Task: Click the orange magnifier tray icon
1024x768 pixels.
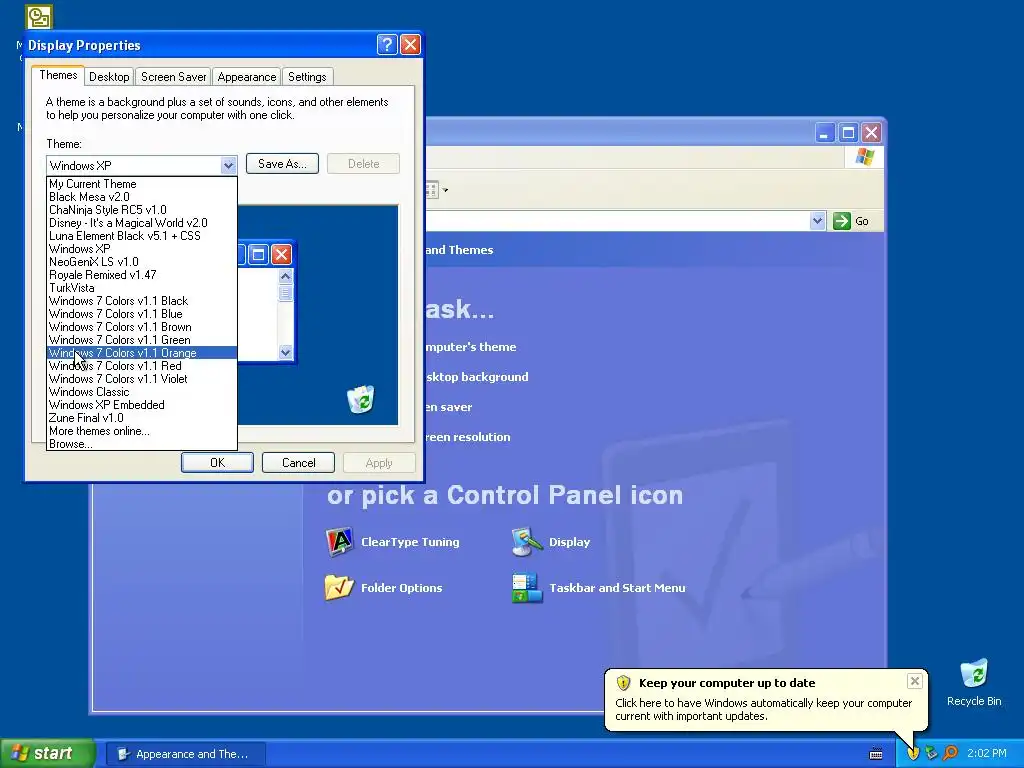Action: pos(950,753)
